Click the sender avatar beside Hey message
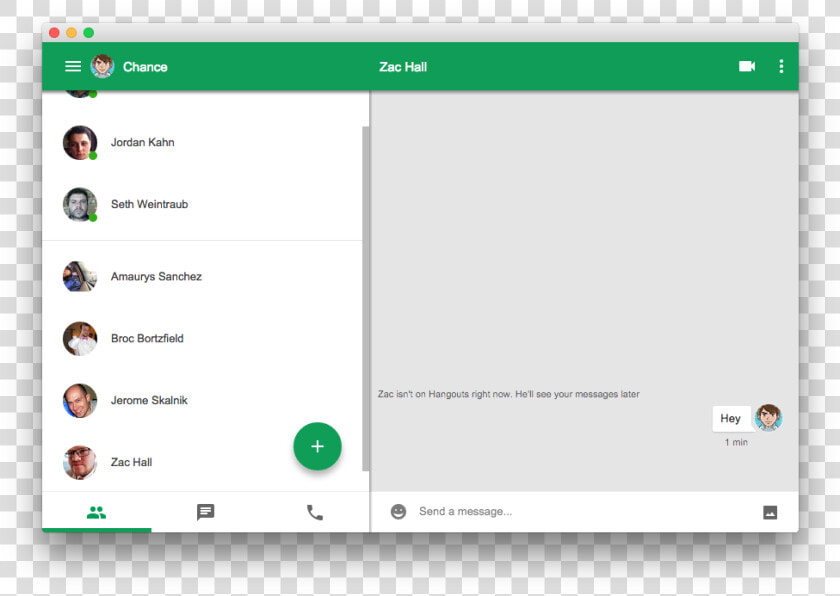Screen dimensions: 840x596 768,418
